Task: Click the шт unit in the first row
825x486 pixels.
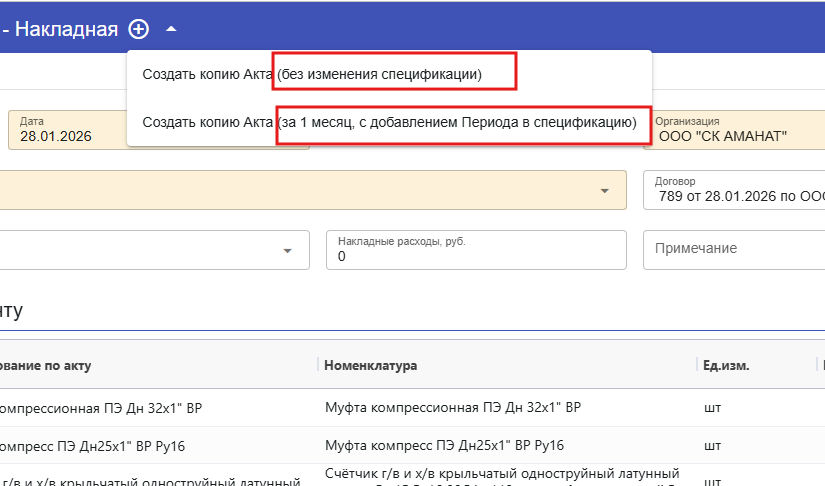Action: pos(712,408)
